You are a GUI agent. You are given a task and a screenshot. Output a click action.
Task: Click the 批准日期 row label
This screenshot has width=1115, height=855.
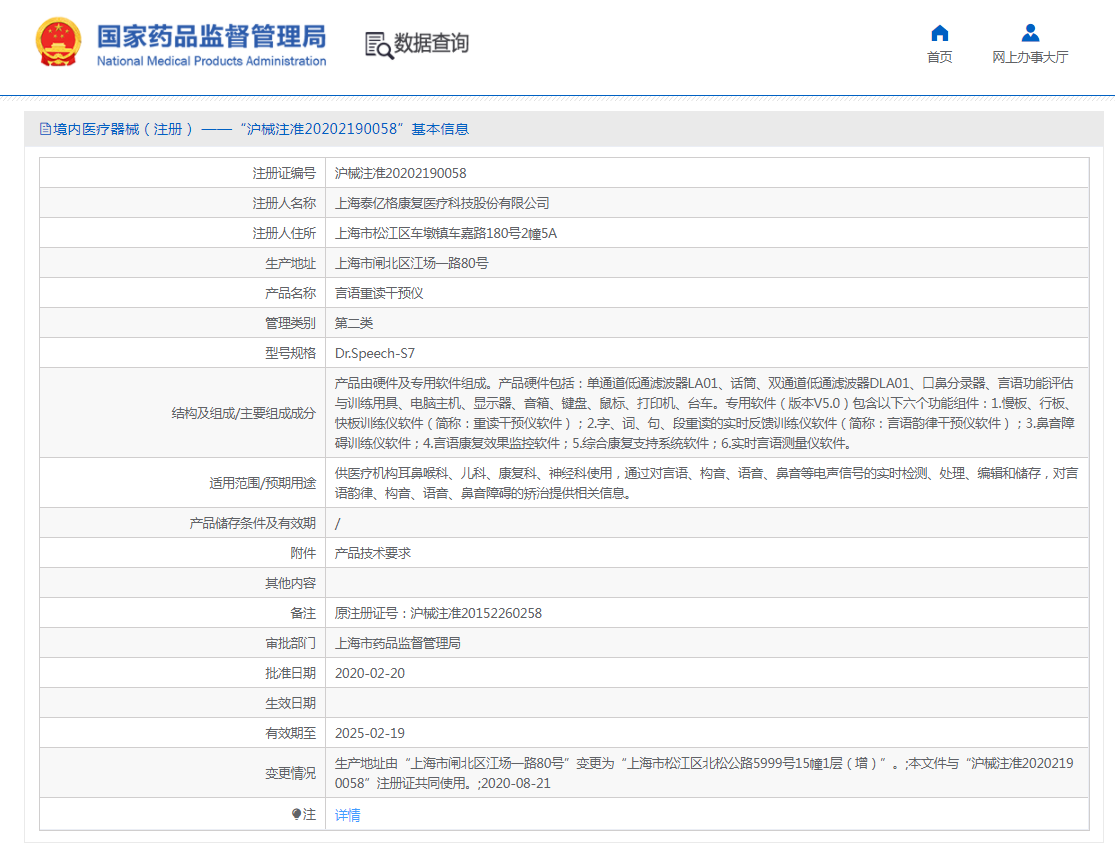tap(290, 673)
